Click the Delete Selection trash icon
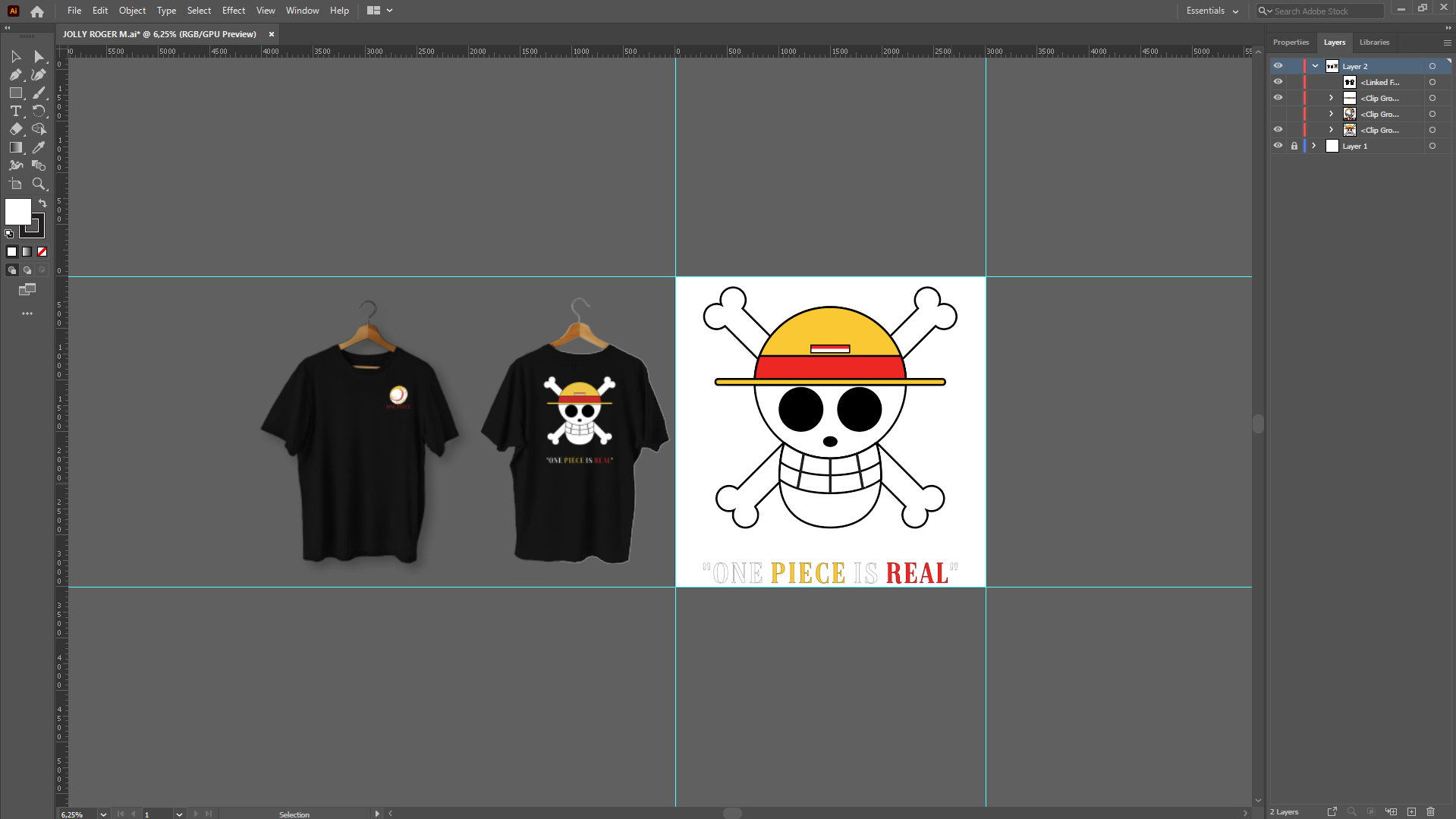 click(x=1430, y=811)
